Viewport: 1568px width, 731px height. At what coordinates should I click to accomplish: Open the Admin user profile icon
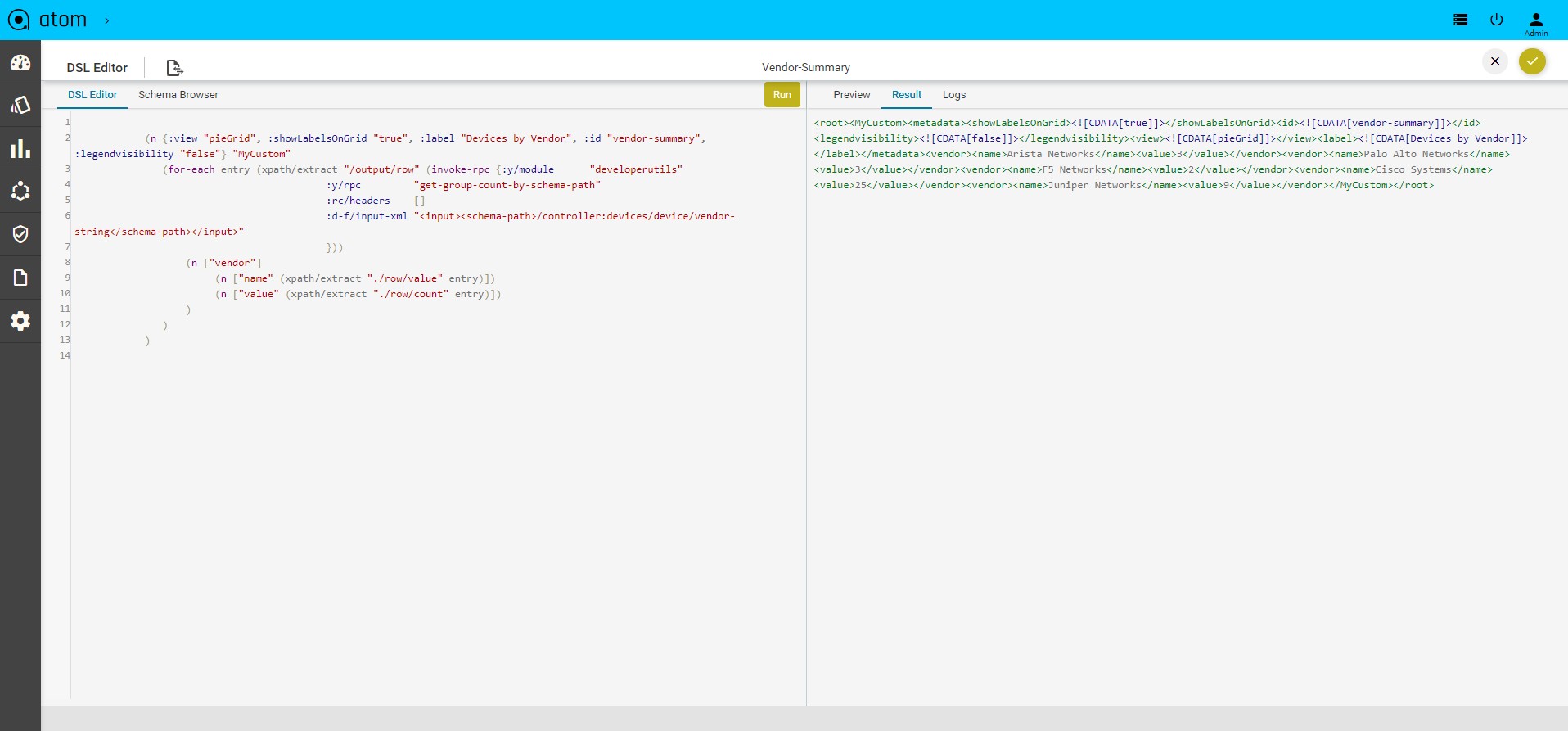(x=1535, y=23)
